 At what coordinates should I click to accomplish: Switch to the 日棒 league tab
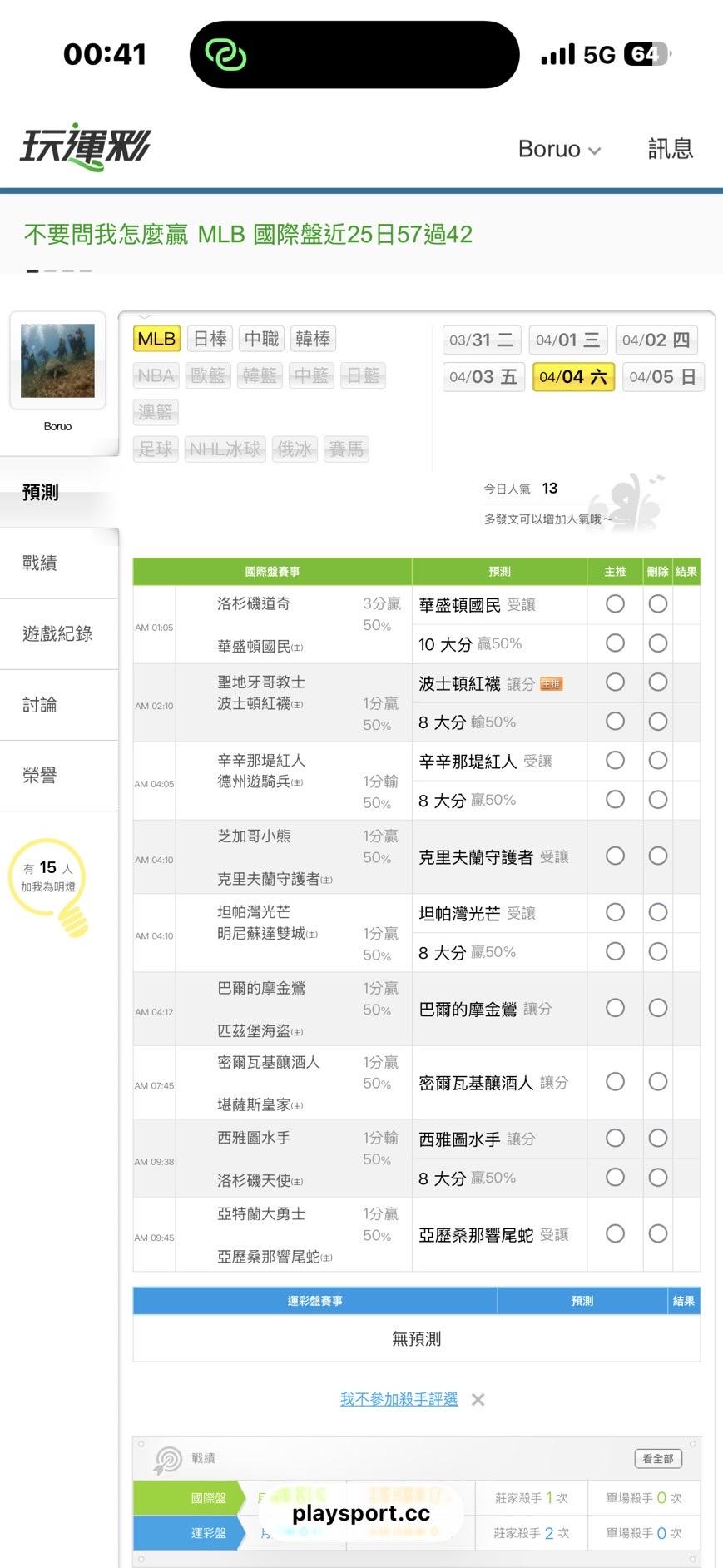tap(210, 339)
